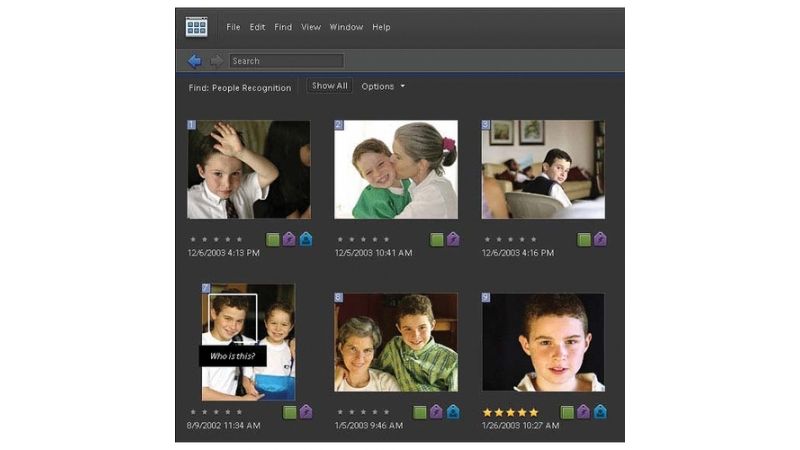The width and height of the screenshot is (800, 450).
Task: Open the Window menu
Action: 346,27
